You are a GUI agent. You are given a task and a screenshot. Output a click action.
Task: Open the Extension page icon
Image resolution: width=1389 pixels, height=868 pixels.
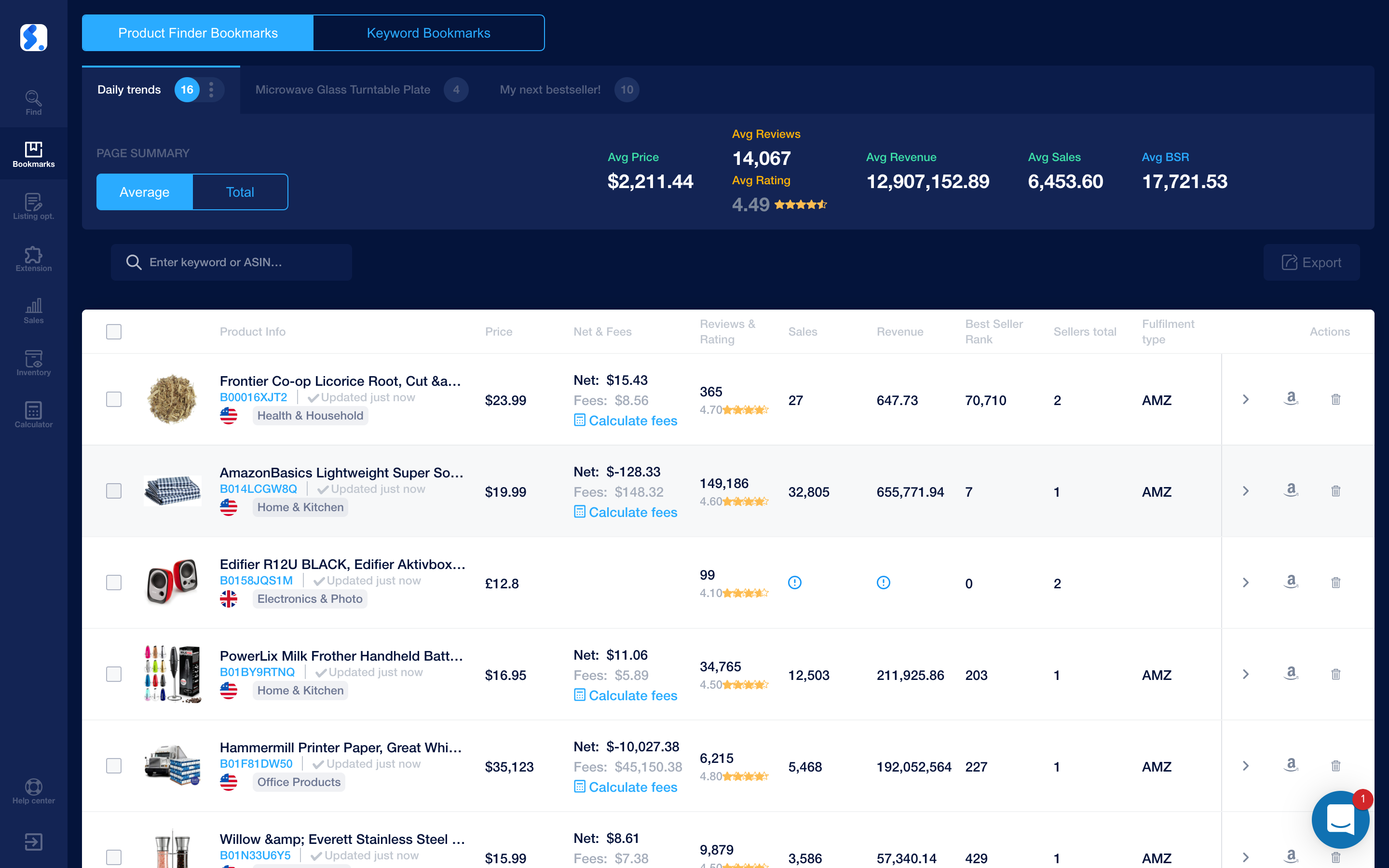33,258
